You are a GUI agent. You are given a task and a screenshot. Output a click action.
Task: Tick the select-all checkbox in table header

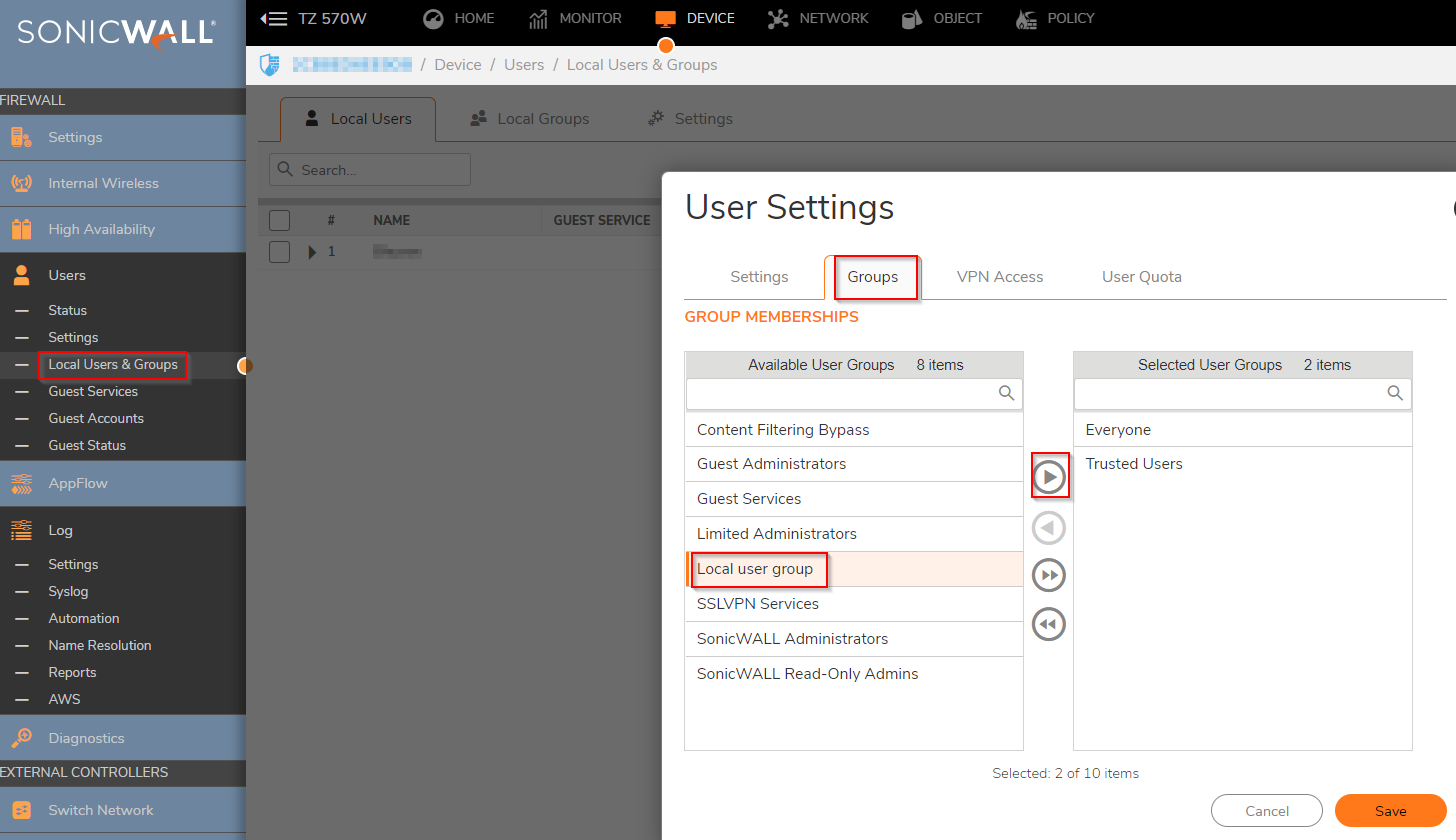tap(280, 220)
